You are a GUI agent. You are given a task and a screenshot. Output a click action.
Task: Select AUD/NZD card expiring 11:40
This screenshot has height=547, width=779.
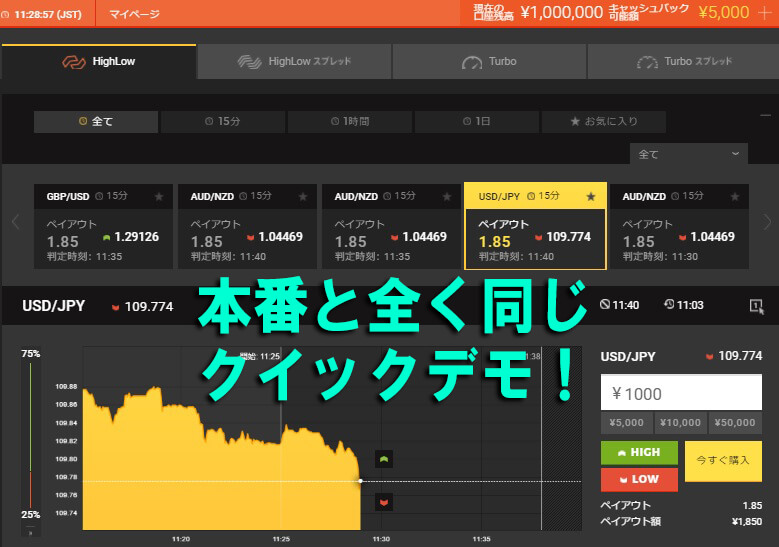coord(247,227)
